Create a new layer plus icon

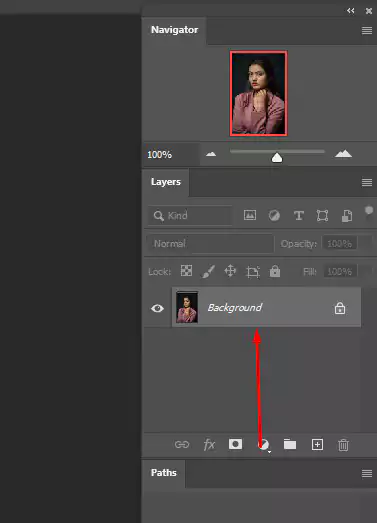pos(317,444)
